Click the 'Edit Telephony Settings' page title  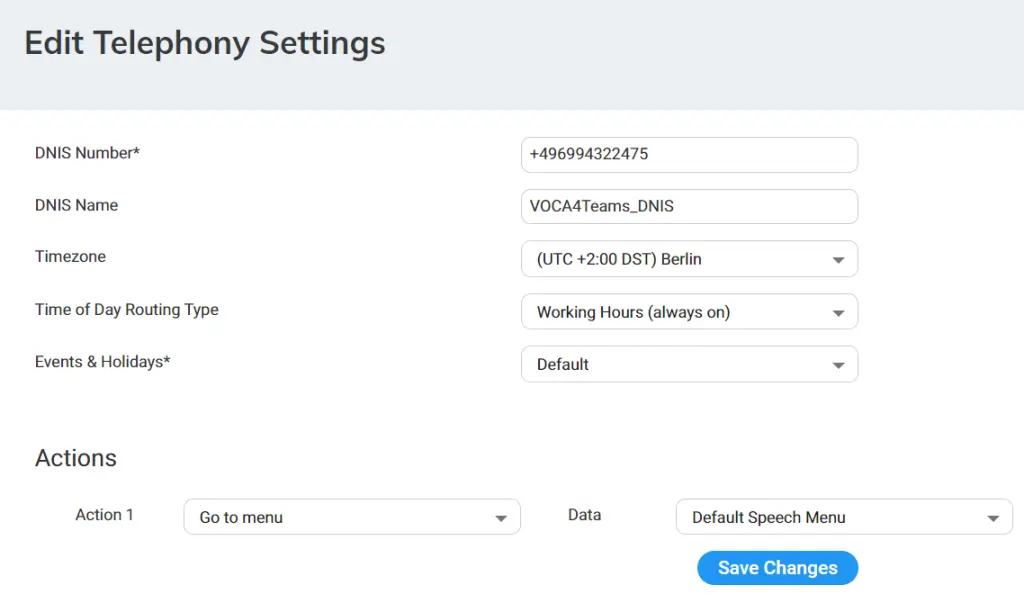(x=205, y=43)
